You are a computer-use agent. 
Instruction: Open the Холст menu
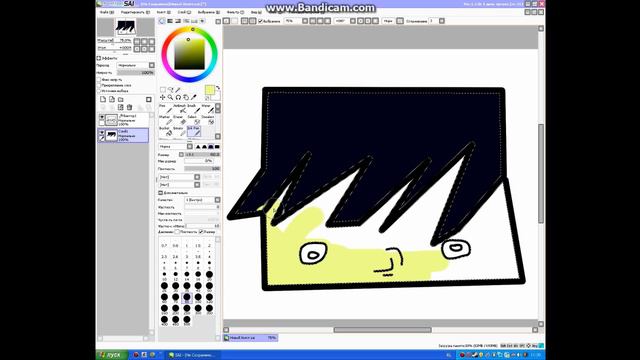[163, 12]
